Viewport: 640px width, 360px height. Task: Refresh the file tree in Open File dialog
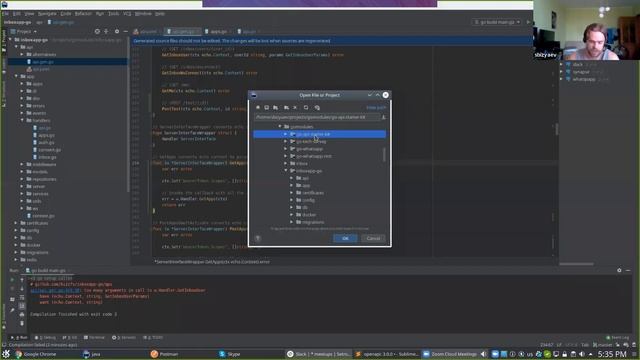[306, 107]
